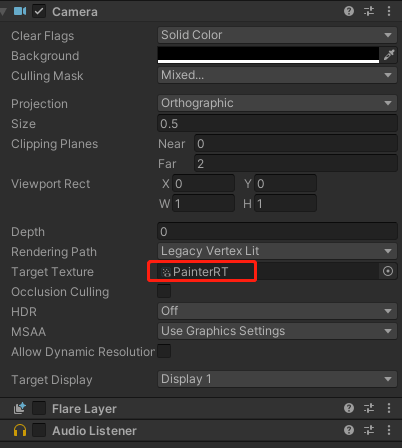The image size is (402, 448).
Task: Open Culling Mask Mixed dropdown
Action: click(277, 75)
